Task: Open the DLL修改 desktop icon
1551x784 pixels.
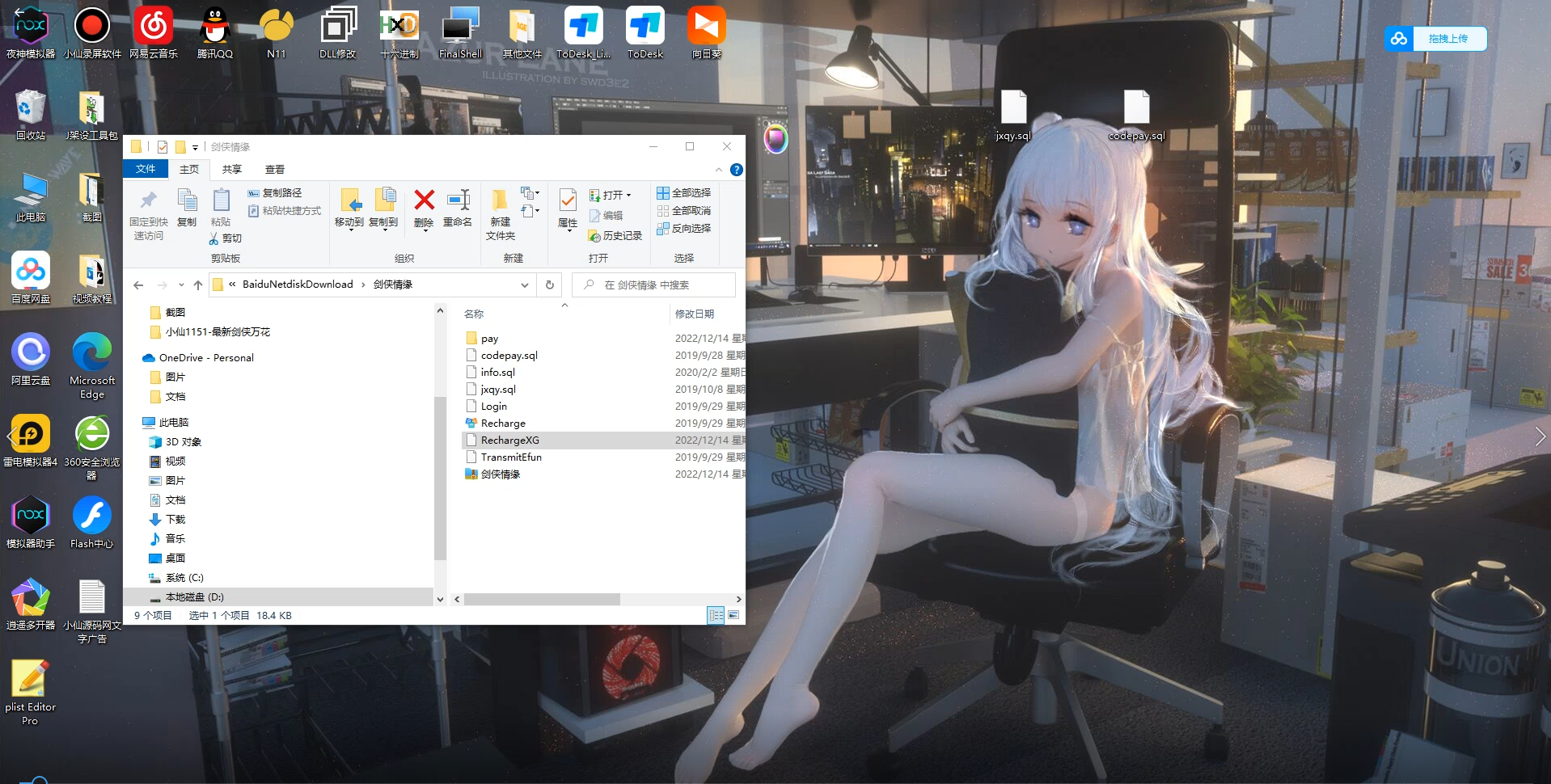Action: pyautogui.click(x=338, y=32)
